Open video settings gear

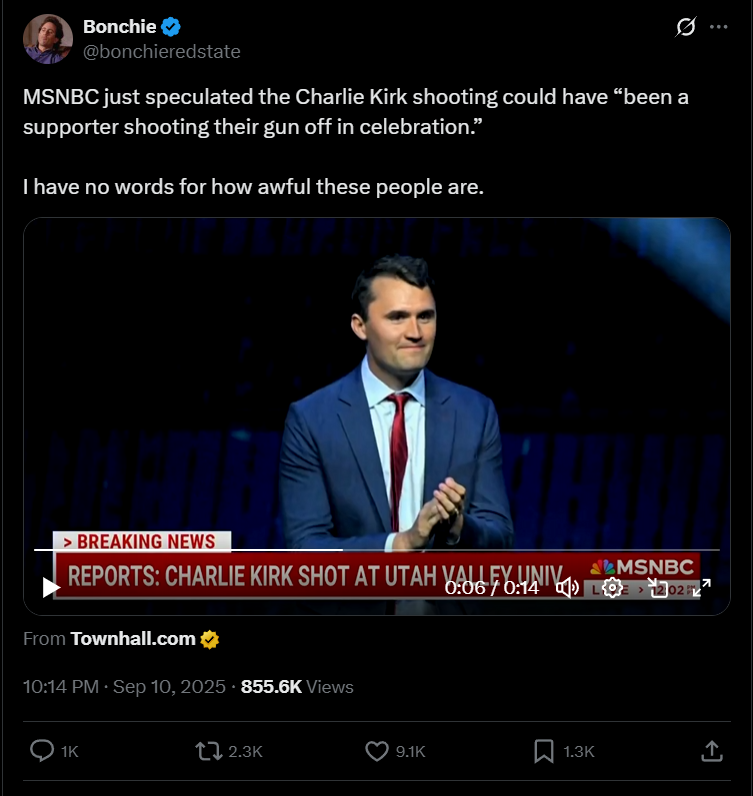[x=612, y=588]
